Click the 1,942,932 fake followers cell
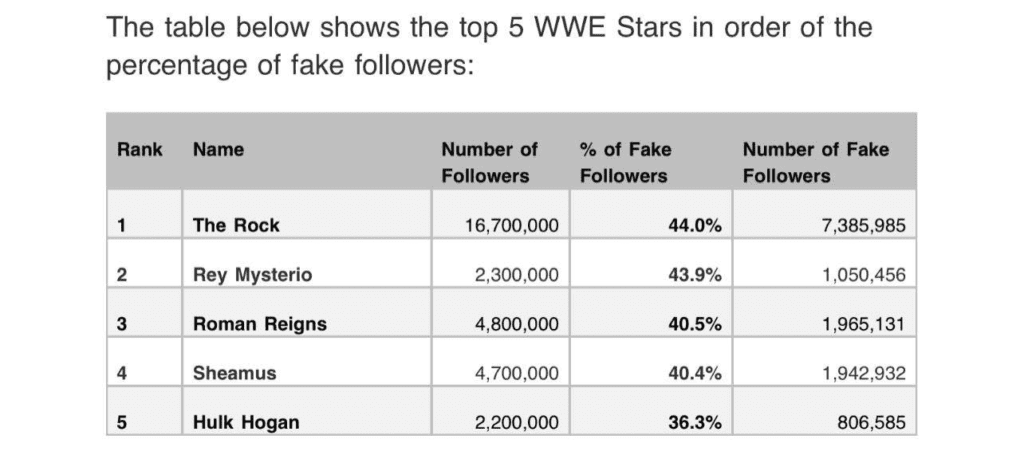 tap(862, 373)
